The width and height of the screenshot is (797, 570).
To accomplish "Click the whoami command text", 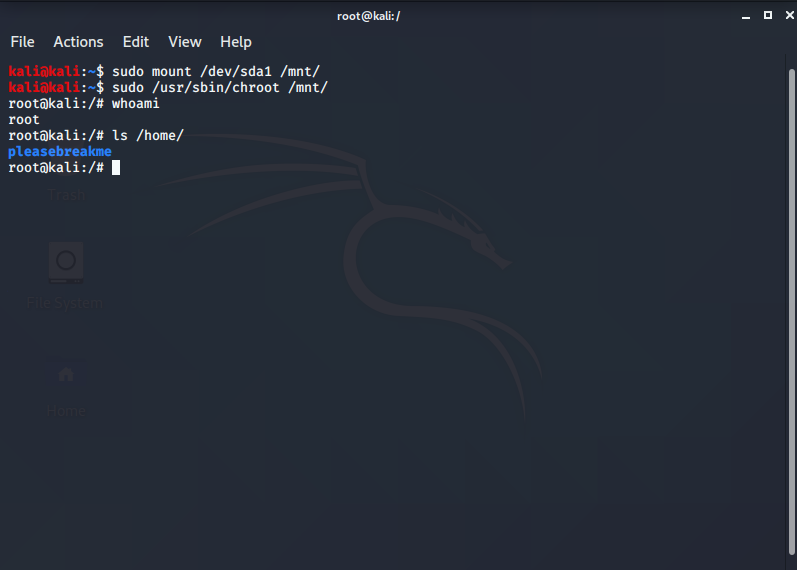I will [x=135, y=104].
